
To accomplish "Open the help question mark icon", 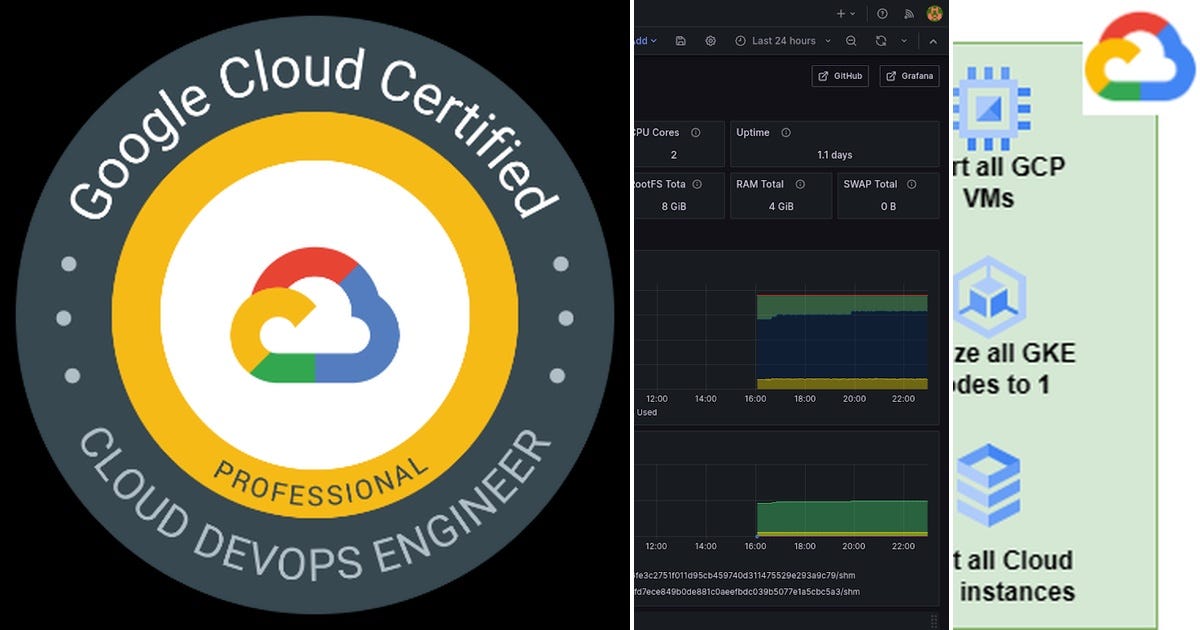I will (x=882, y=14).
